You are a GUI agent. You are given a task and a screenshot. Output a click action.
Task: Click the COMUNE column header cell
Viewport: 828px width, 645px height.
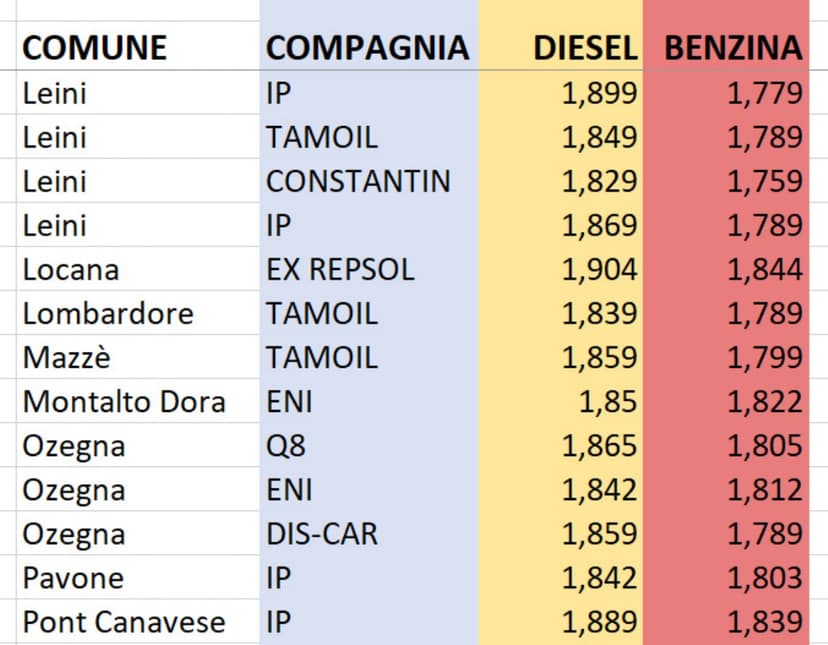(94, 47)
